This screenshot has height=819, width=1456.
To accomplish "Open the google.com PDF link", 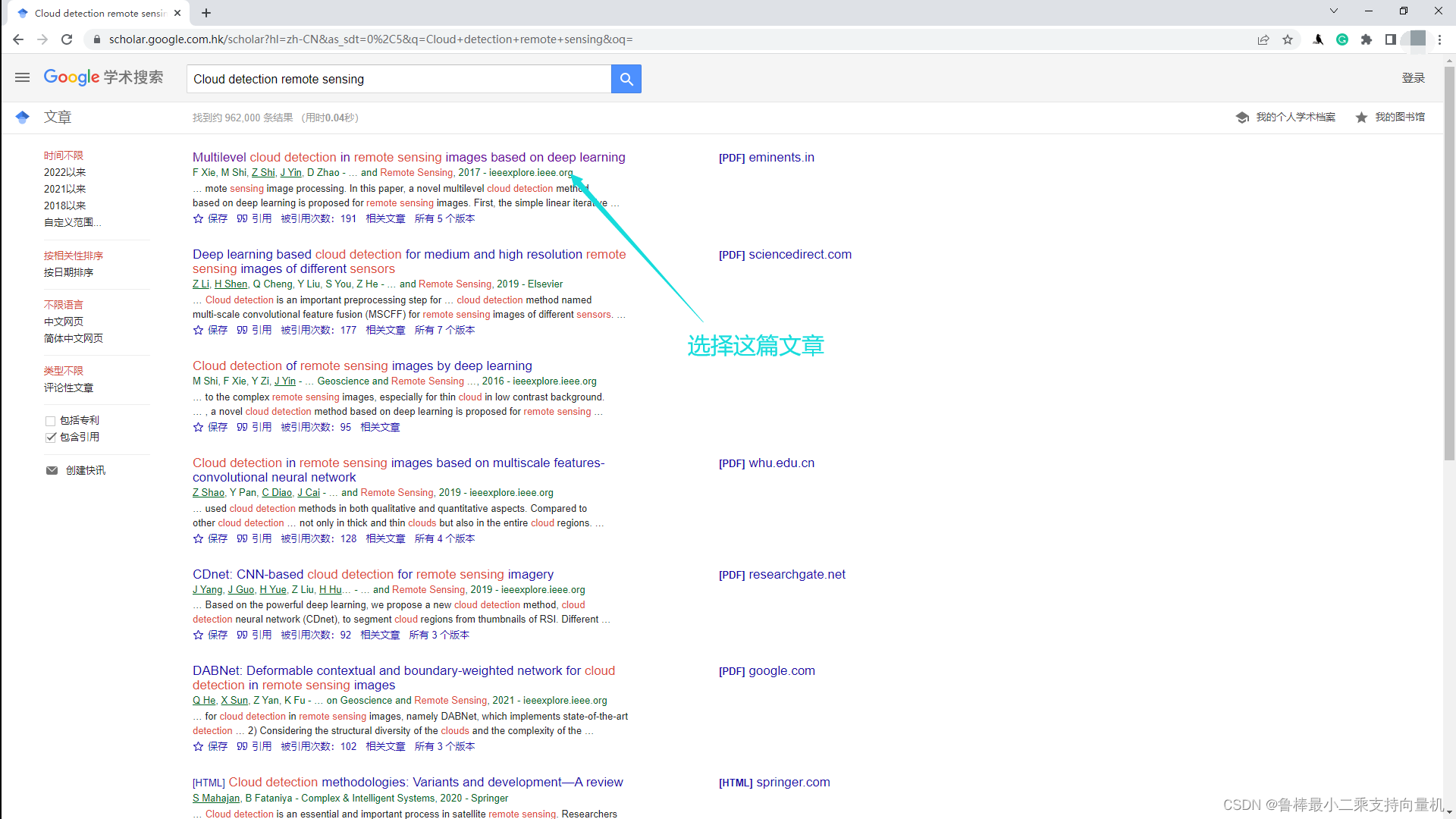I will pyautogui.click(x=767, y=670).
